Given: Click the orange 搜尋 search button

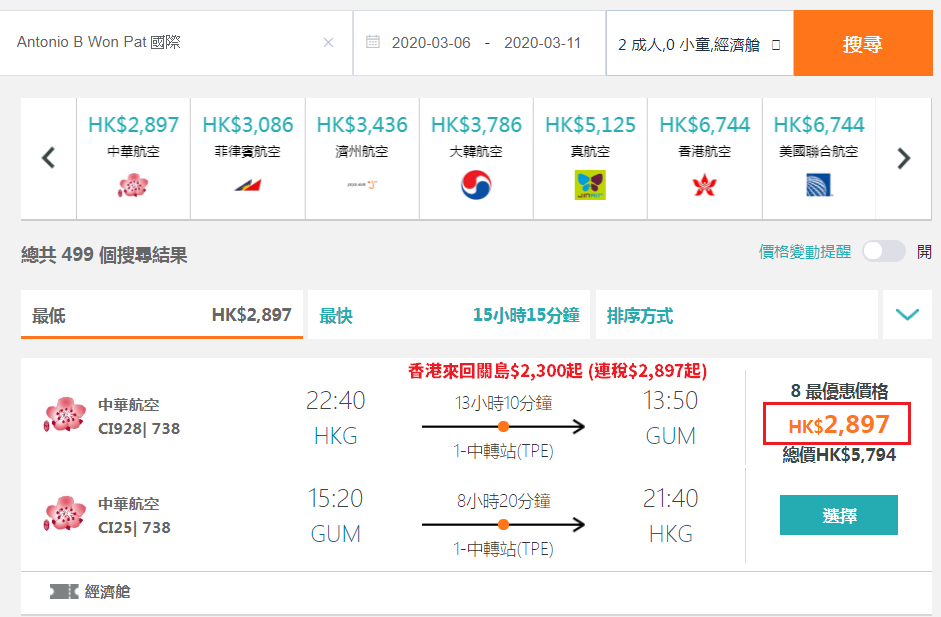Looking at the screenshot, I should tap(863, 43).
